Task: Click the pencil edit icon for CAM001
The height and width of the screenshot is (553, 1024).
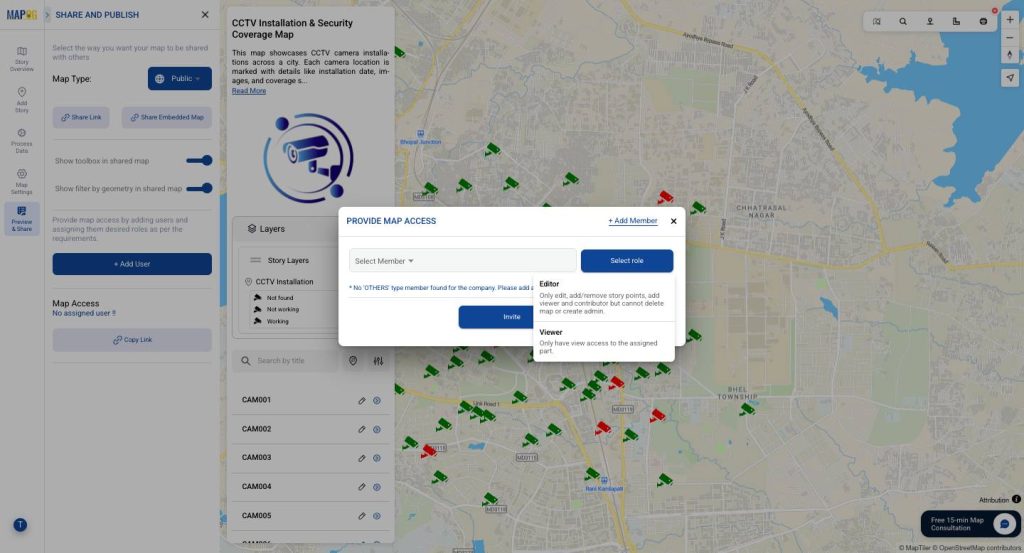Action: point(362,400)
